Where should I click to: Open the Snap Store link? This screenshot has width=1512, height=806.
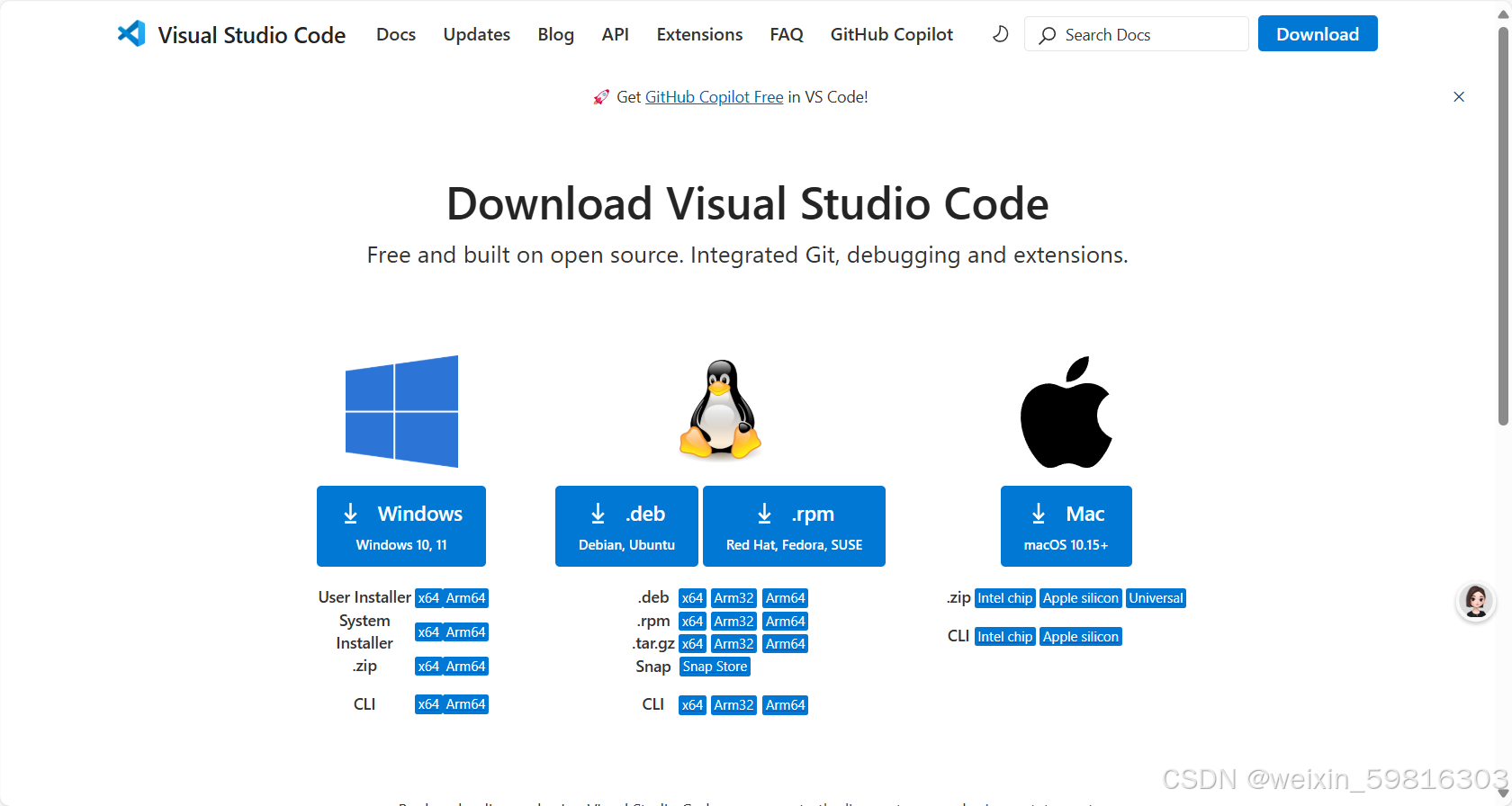[x=715, y=667]
